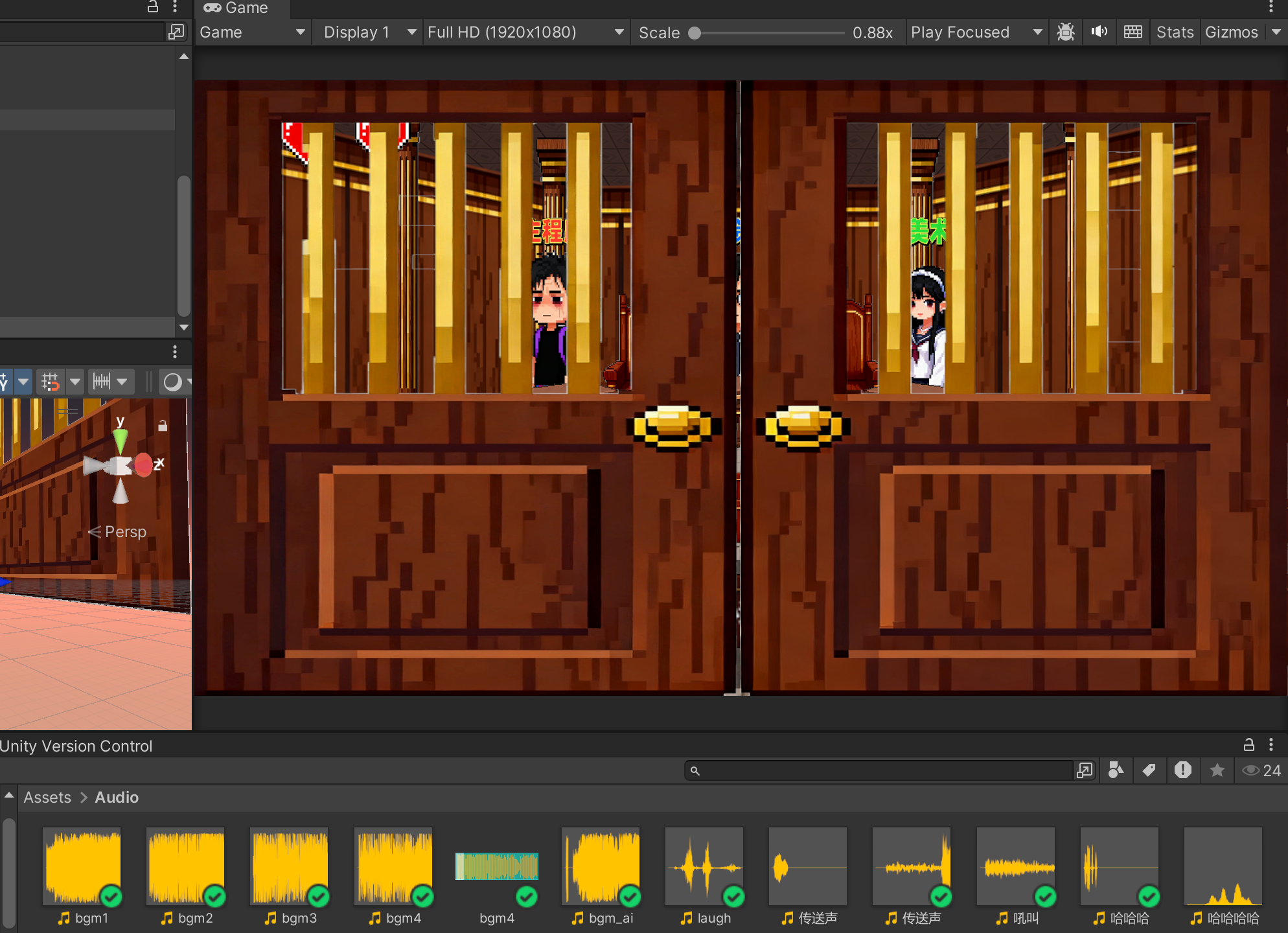Switch to Unity Version Control tab
The width and height of the screenshot is (1288, 933).
point(76,746)
